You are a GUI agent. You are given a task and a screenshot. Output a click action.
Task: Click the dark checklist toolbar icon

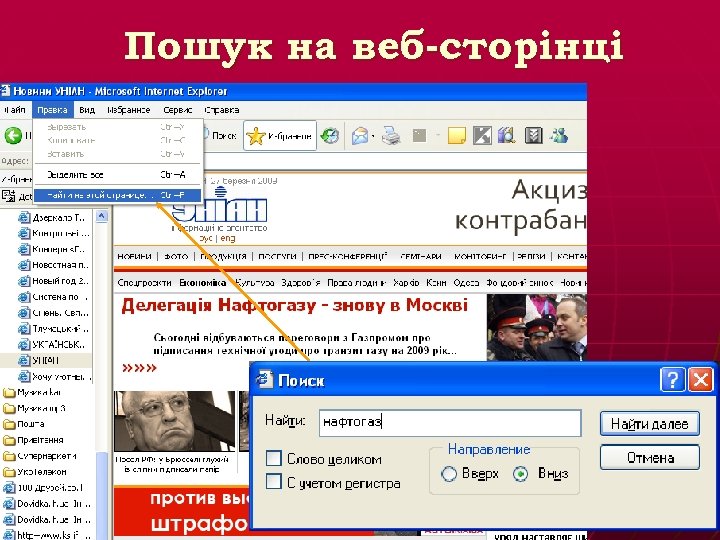[x=534, y=136]
